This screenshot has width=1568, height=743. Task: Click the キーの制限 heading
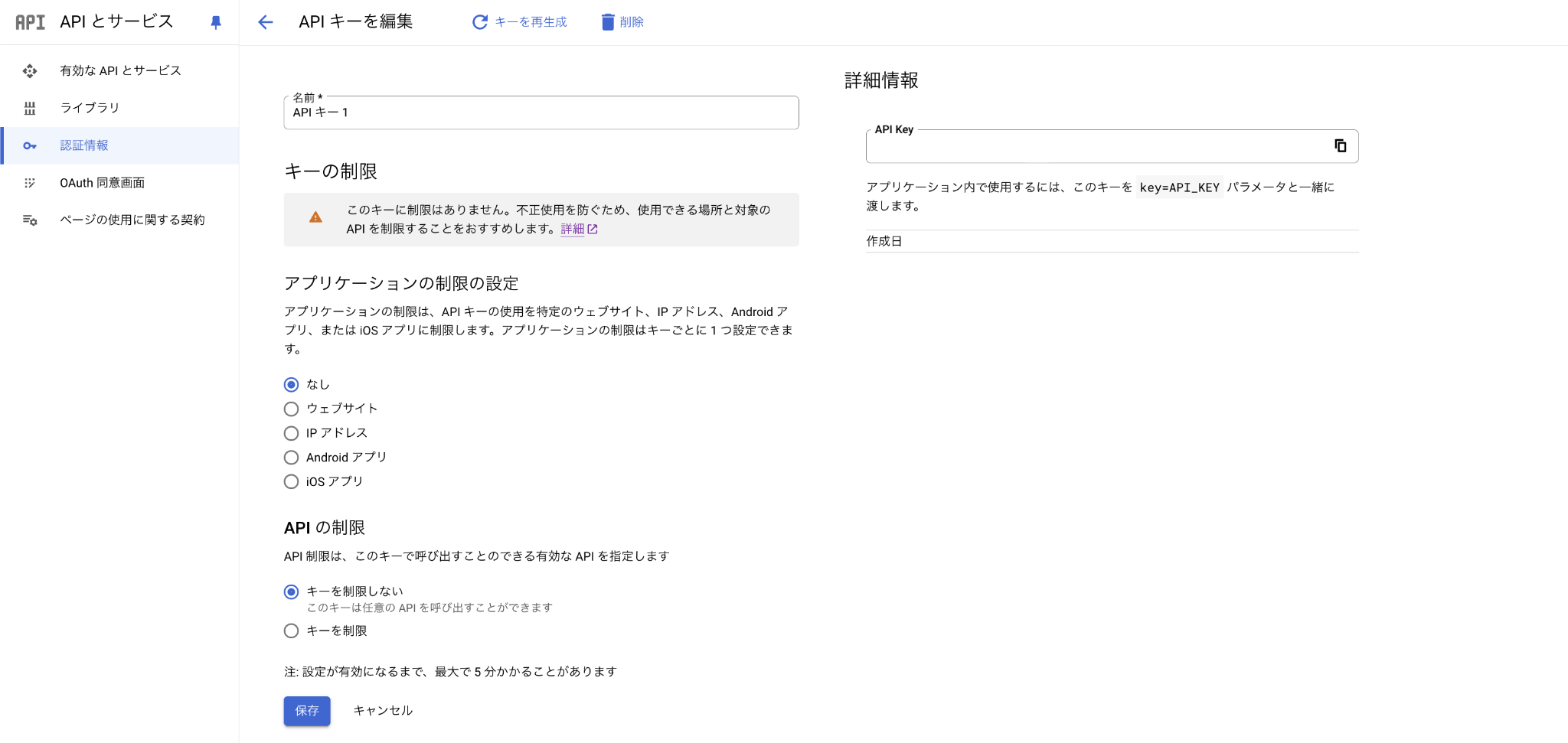pyautogui.click(x=331, y=171)
